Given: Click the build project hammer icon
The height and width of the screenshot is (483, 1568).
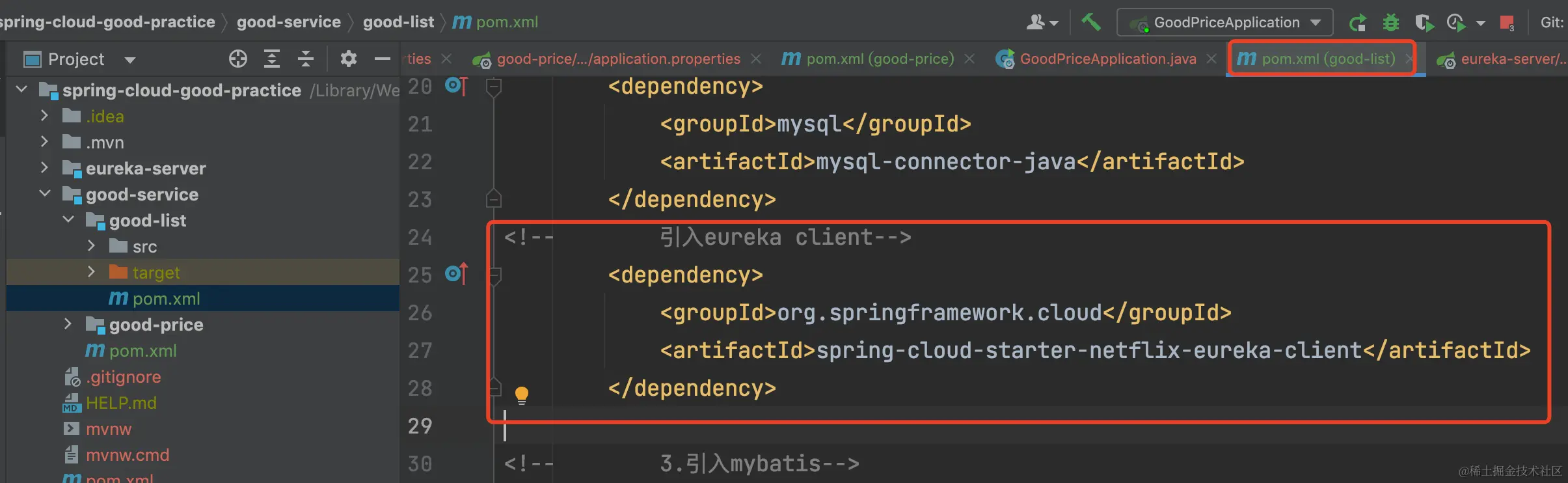Looking at the screenshot, I should pos(1091,22).
